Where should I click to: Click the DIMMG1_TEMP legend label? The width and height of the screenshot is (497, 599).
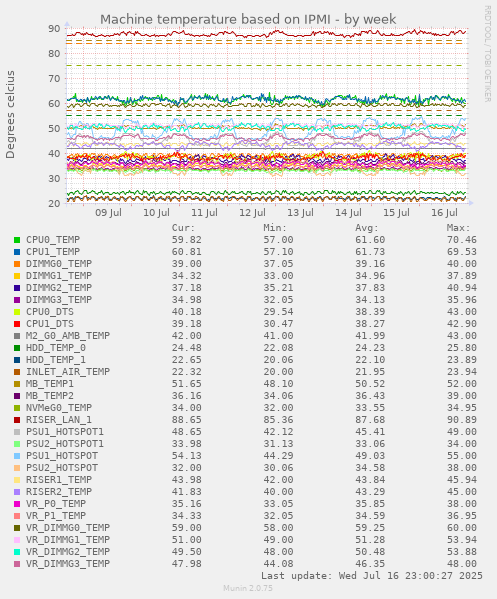[x=59, y=276]
